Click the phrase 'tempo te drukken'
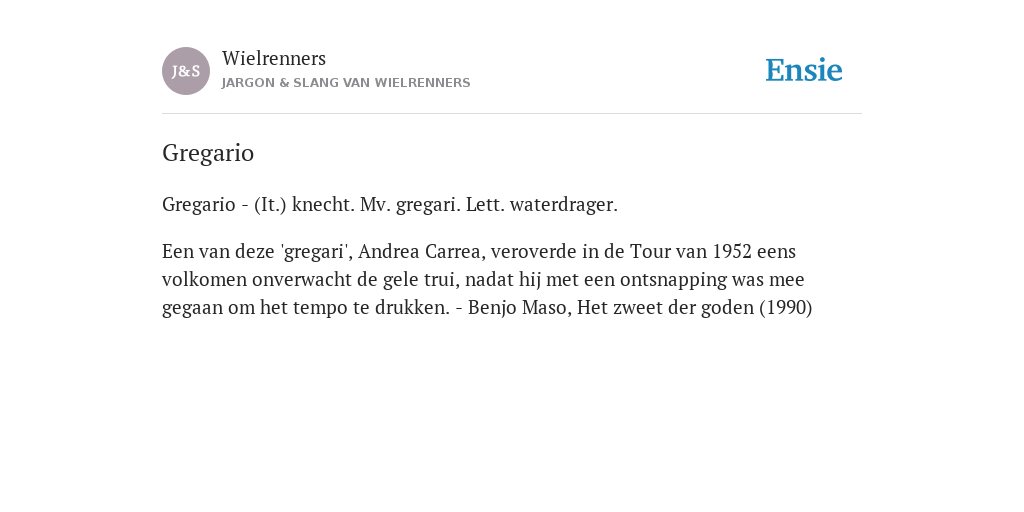Image resolution: width=1024 pixels, height=512 pixels. click(x=370, y=308)
